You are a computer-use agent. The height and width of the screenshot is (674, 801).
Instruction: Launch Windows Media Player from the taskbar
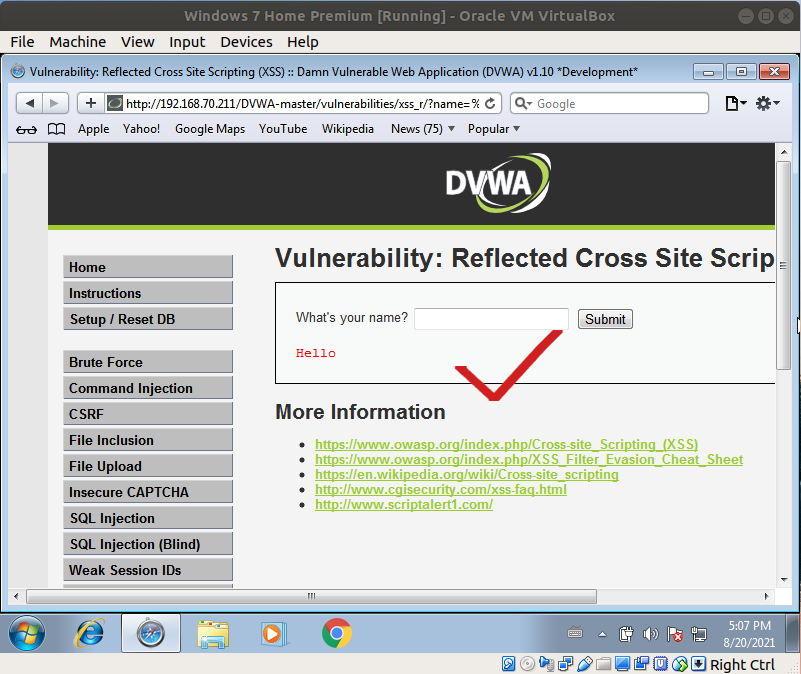point(274,634)
